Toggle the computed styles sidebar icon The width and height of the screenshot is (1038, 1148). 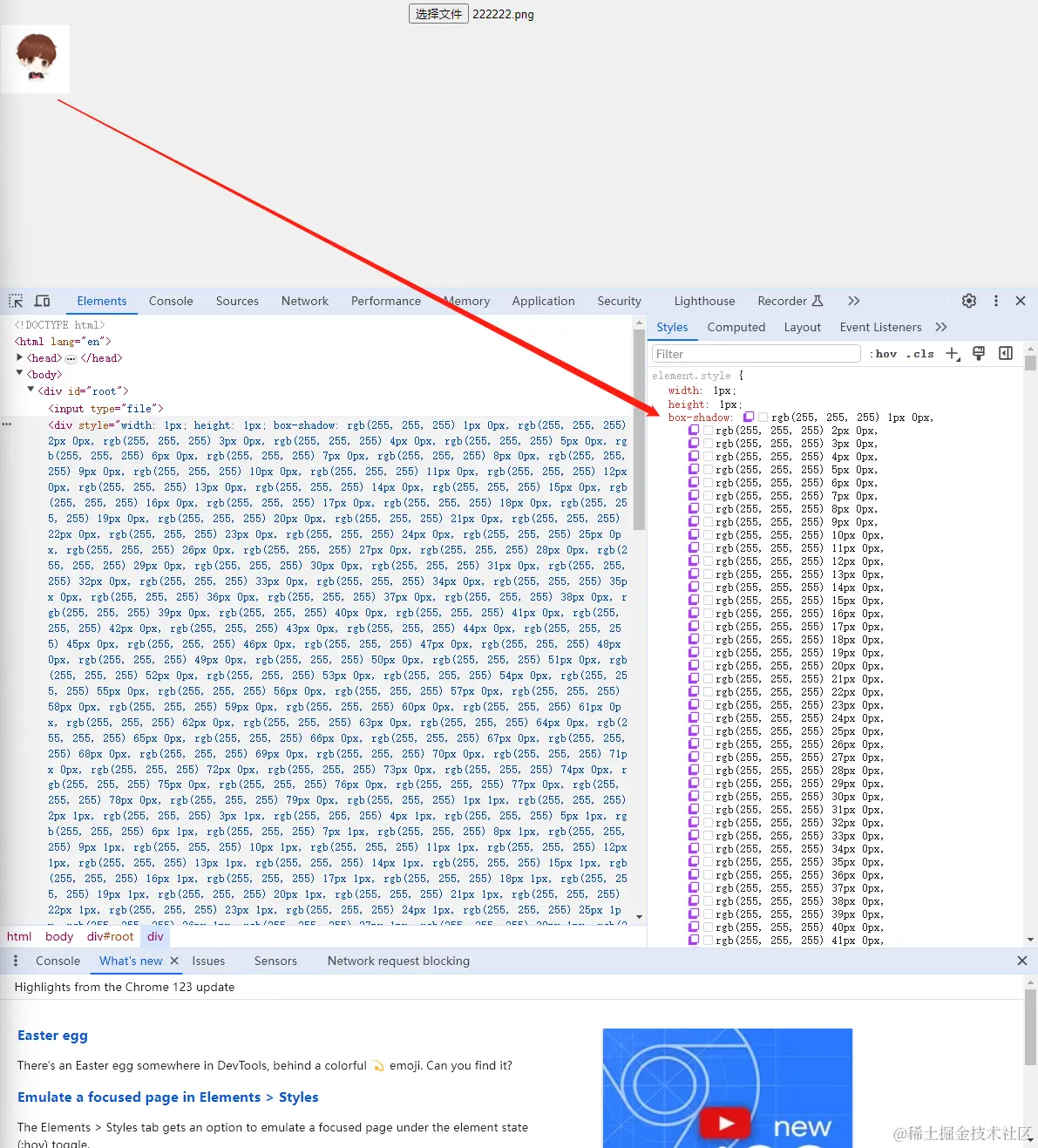pyautogui.click(x=1006, y=353)
